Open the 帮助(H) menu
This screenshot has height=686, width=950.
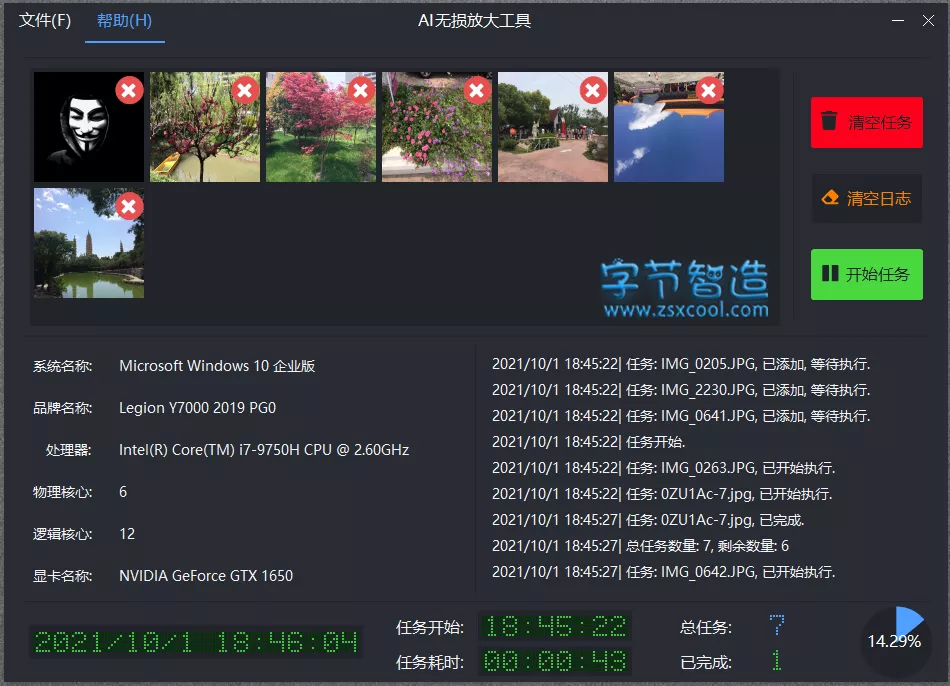(124, 21)
